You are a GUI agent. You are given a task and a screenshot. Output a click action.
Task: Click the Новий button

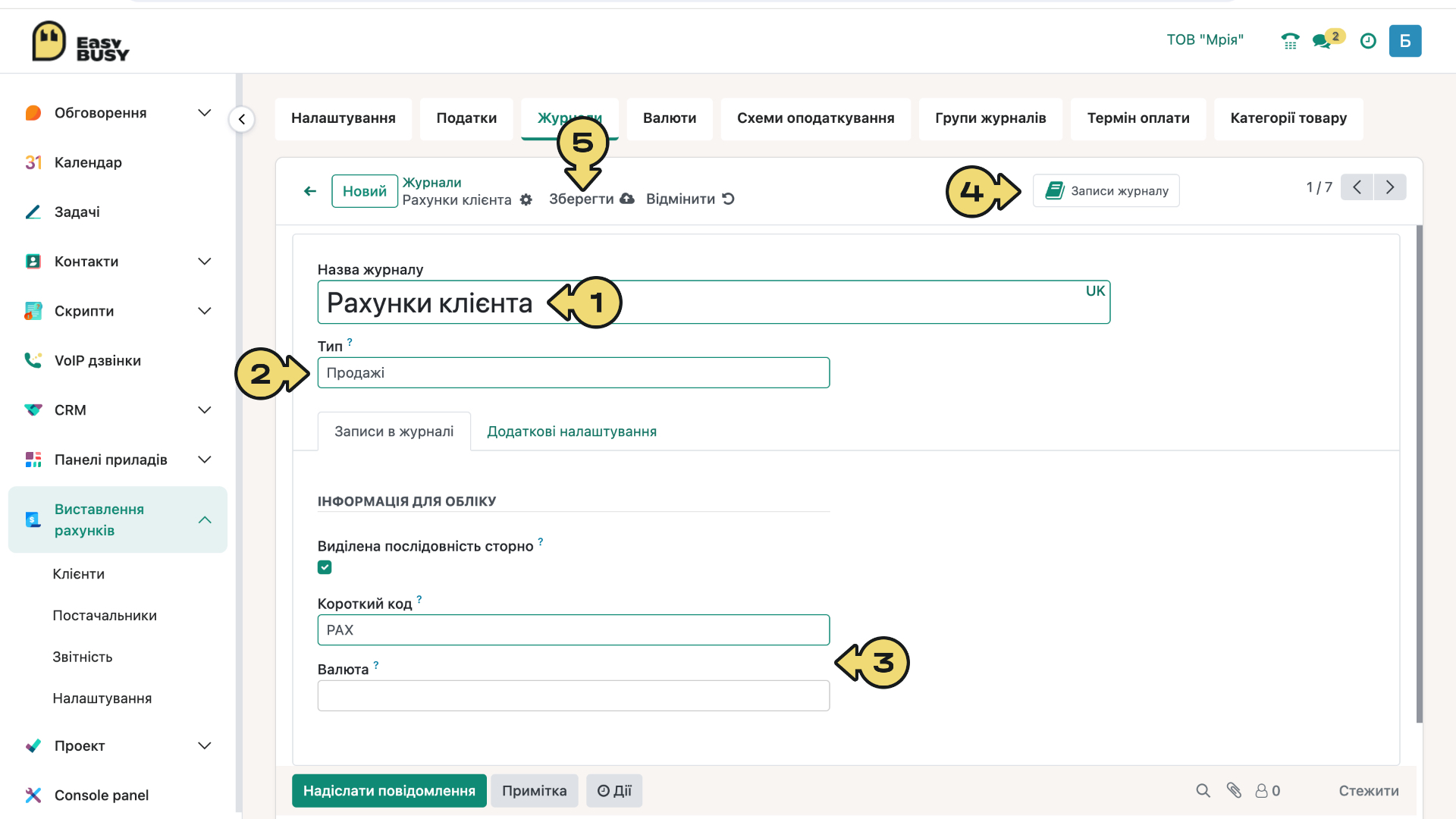(365, 191)
